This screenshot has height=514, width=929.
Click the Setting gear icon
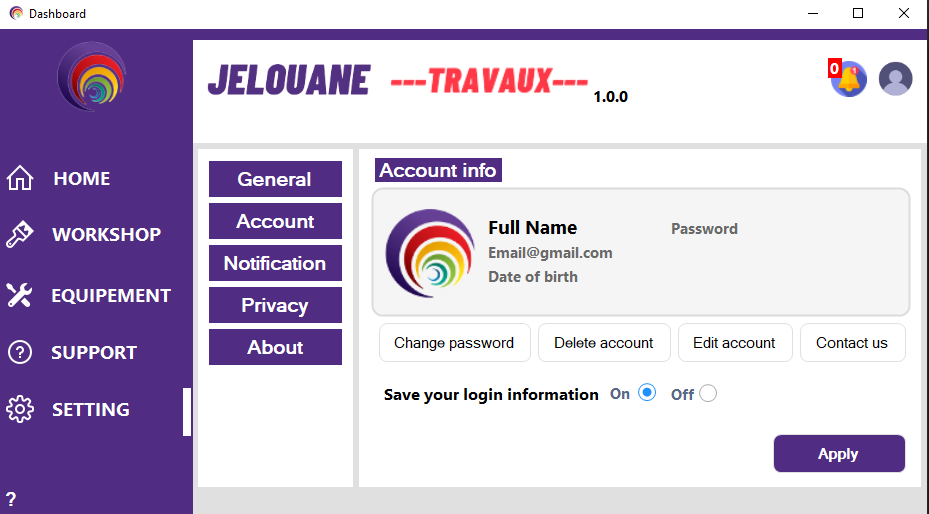point(20,409)
